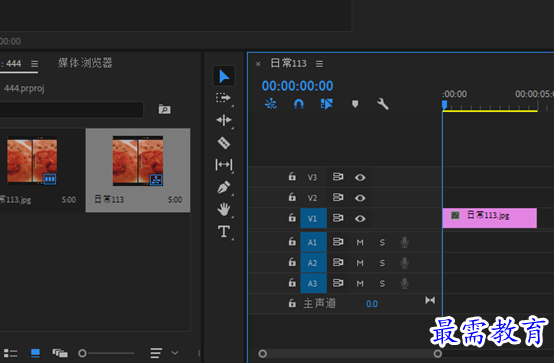
Task: Select the Ripple Edit tool
Action: click(x=224, y=120)
